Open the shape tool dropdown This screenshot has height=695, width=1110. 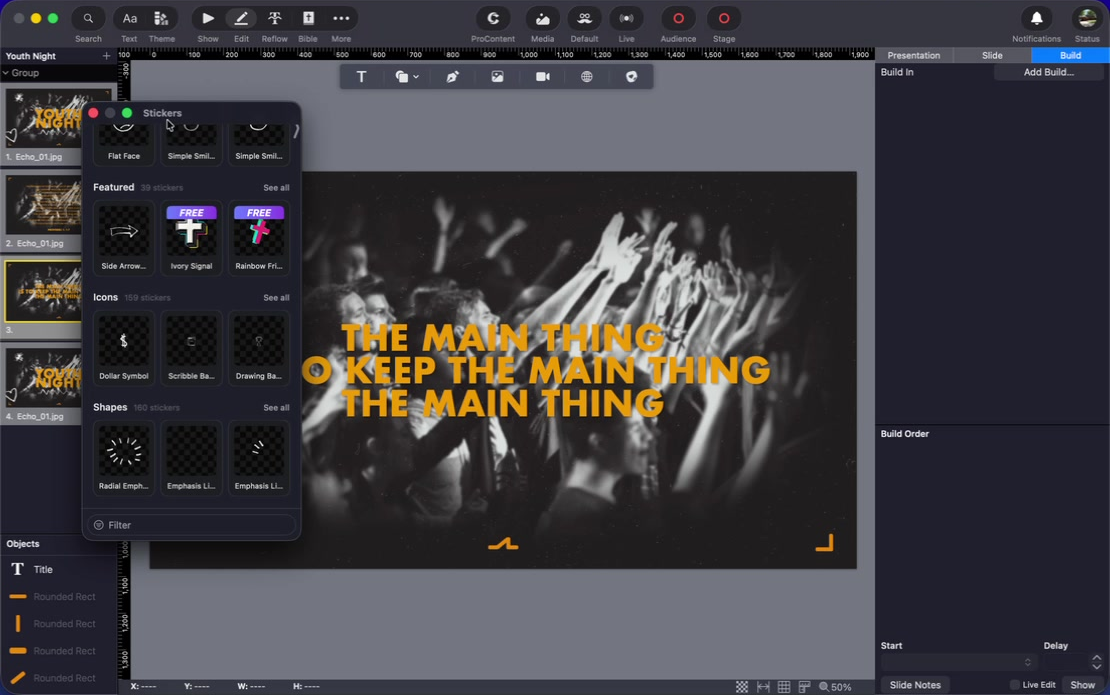point(407,76)
